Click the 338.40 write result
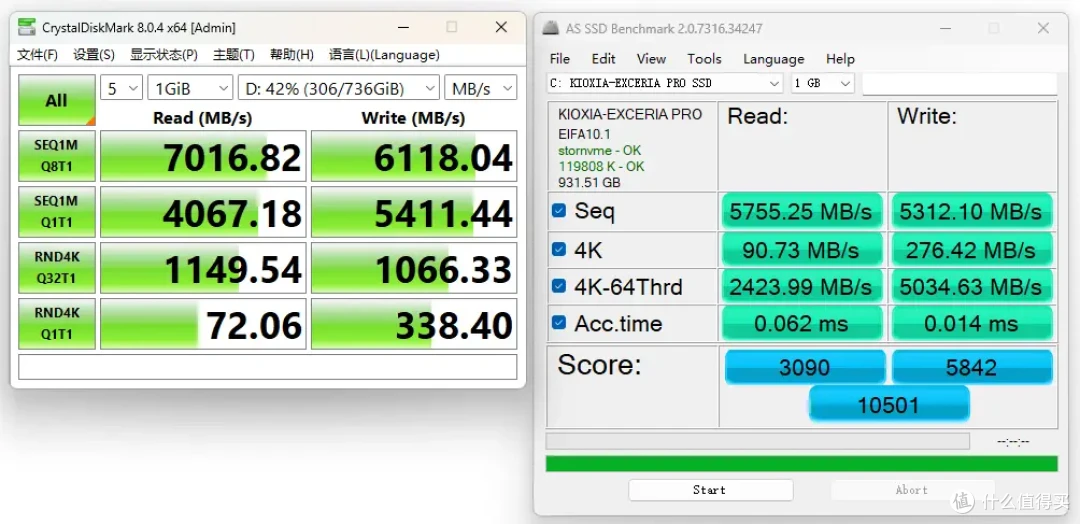The image size is (1080, 524). pyautogui.click(x=414, y=324)
